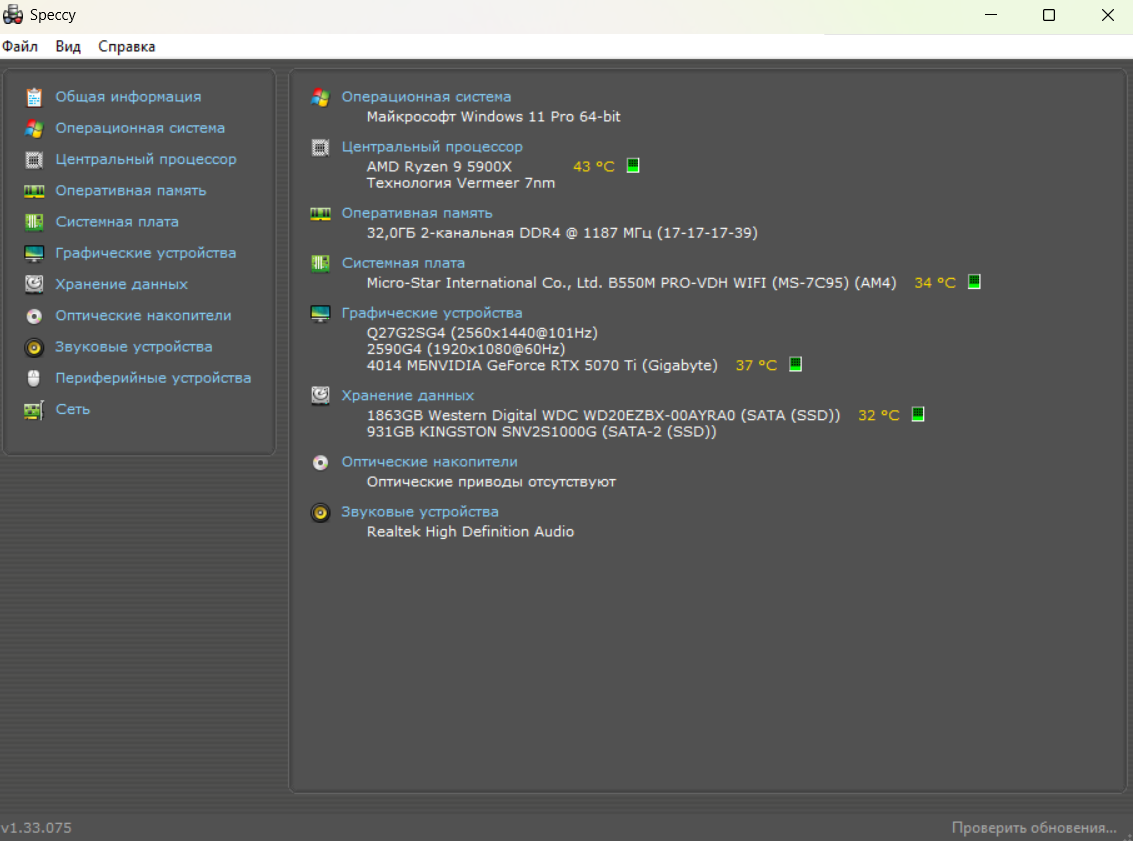
Task: Click the green indicator next to CPU 43 °C
Action: tap(633, 165)
